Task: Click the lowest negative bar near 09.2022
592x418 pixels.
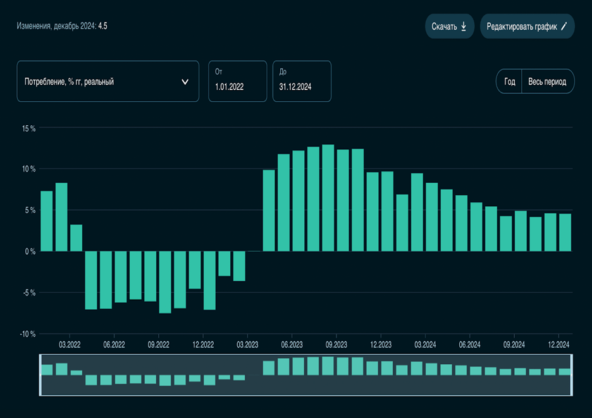Action: (165, 282)
